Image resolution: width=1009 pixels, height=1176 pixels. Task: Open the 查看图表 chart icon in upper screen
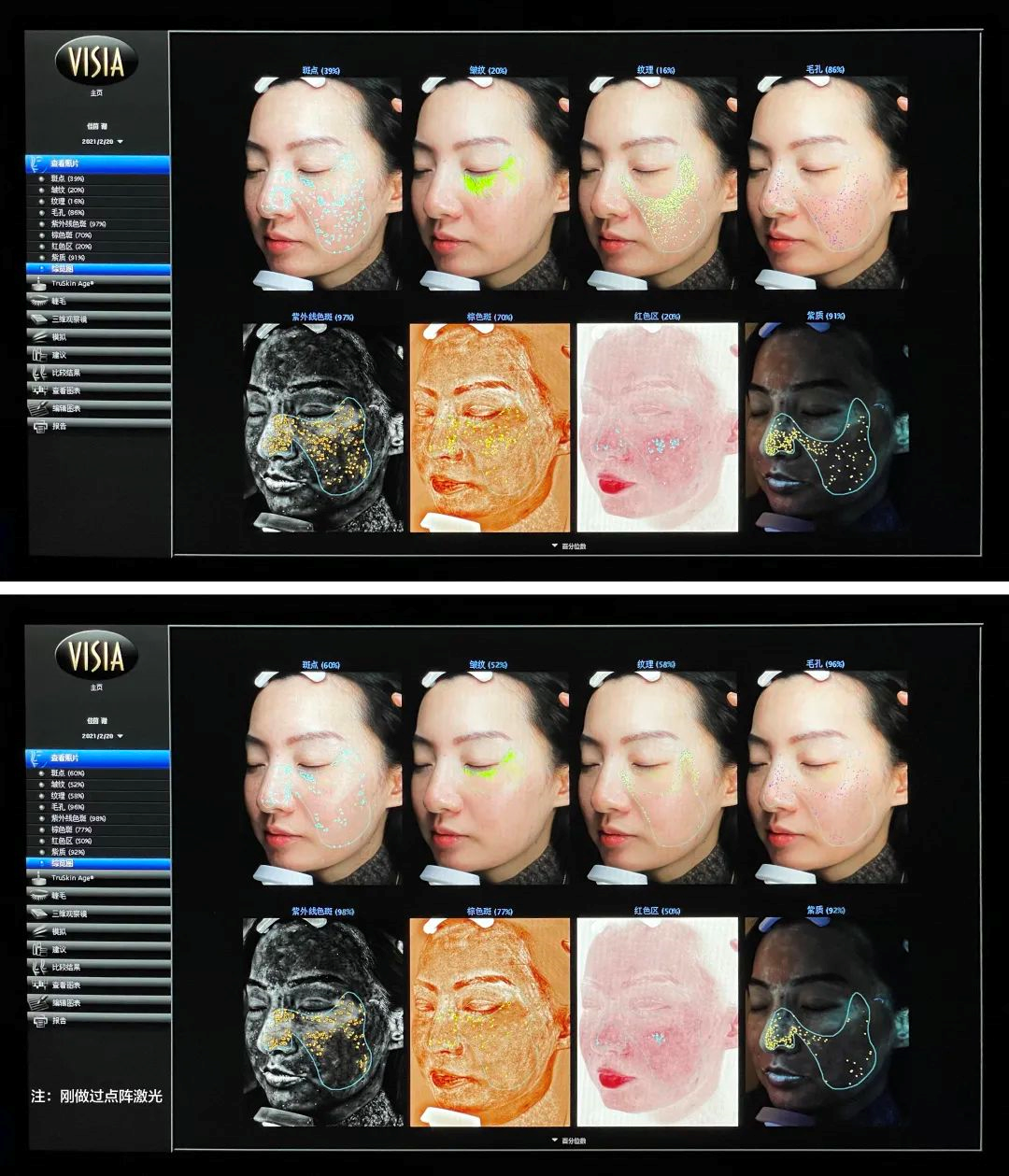point(38,390)
